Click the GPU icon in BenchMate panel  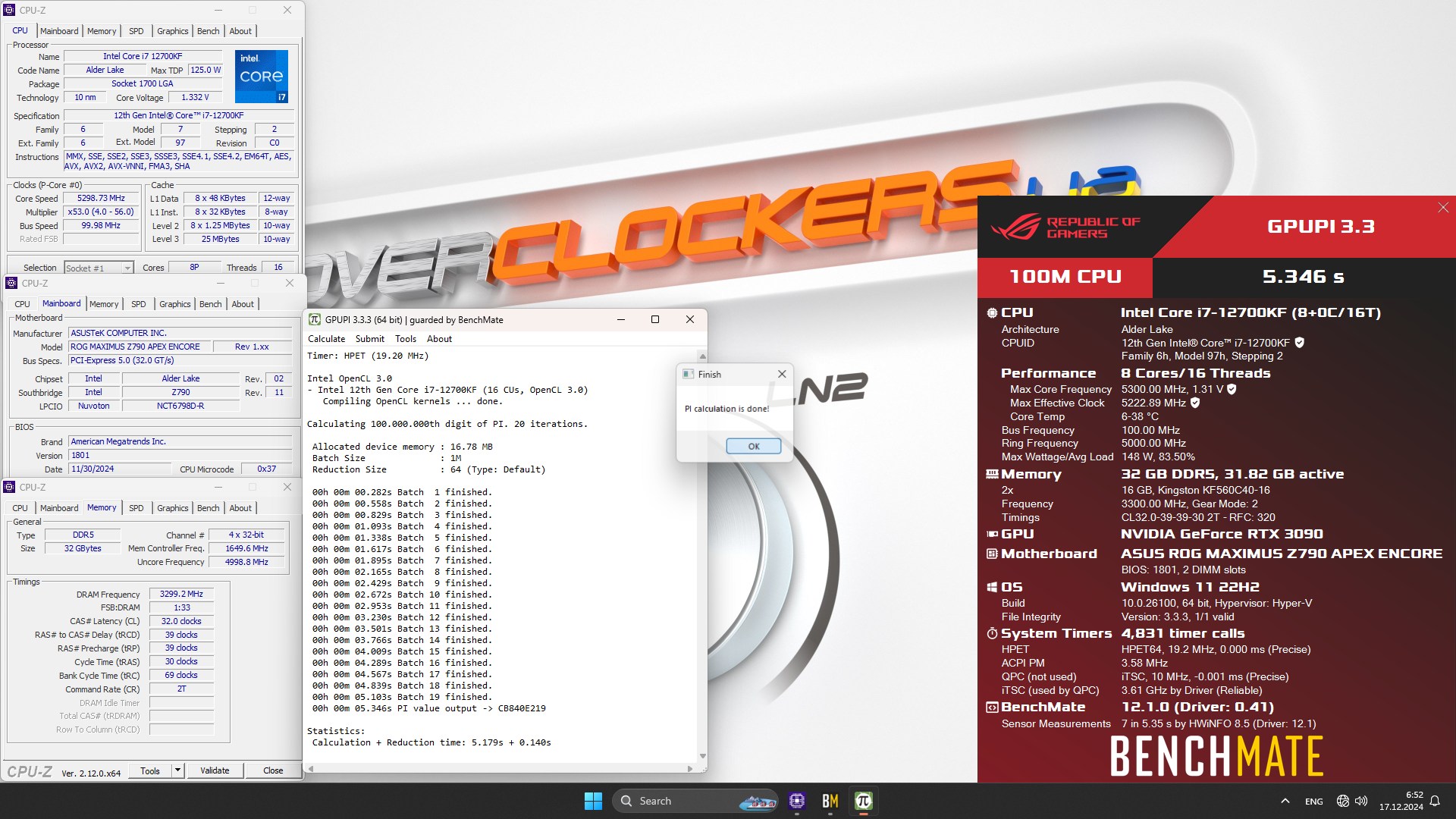992,534
